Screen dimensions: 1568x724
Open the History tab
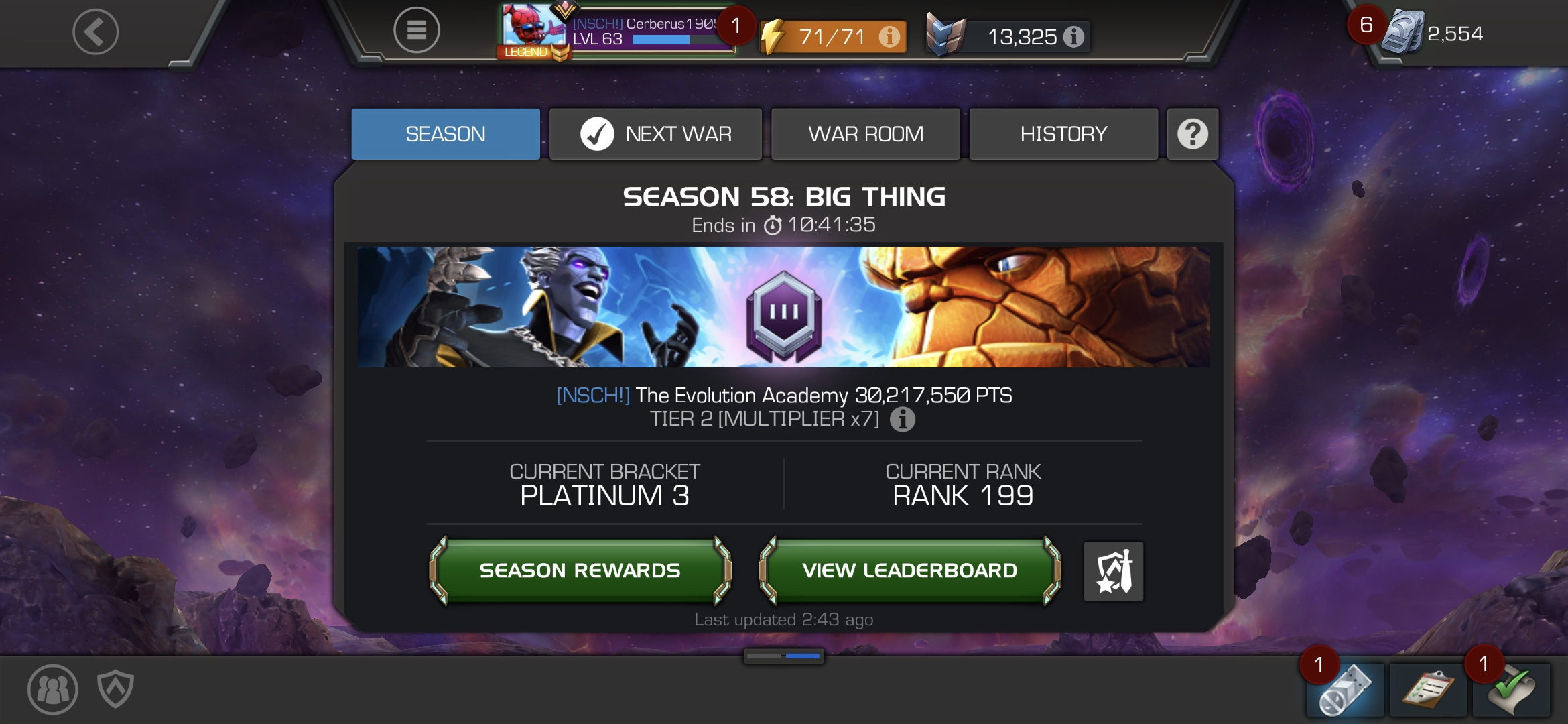point(1063,134)
